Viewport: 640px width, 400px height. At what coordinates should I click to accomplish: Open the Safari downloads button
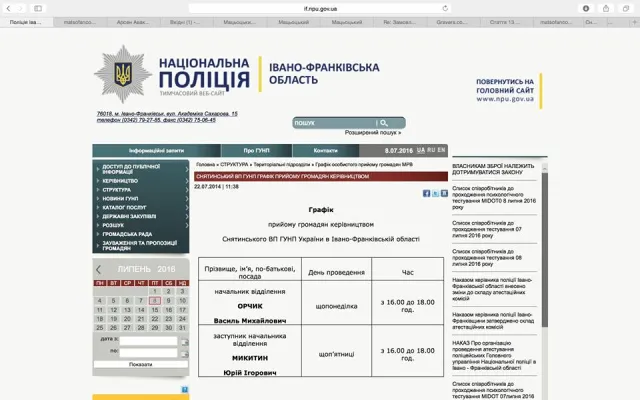[586, 8]
